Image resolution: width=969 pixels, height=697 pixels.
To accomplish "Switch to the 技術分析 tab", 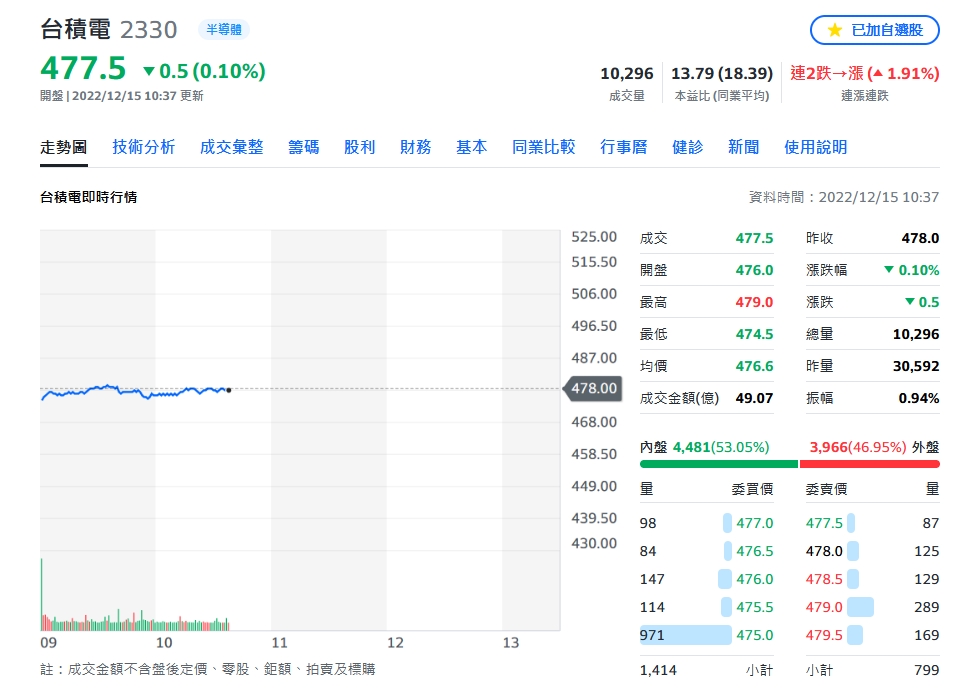I will (143, 147).
